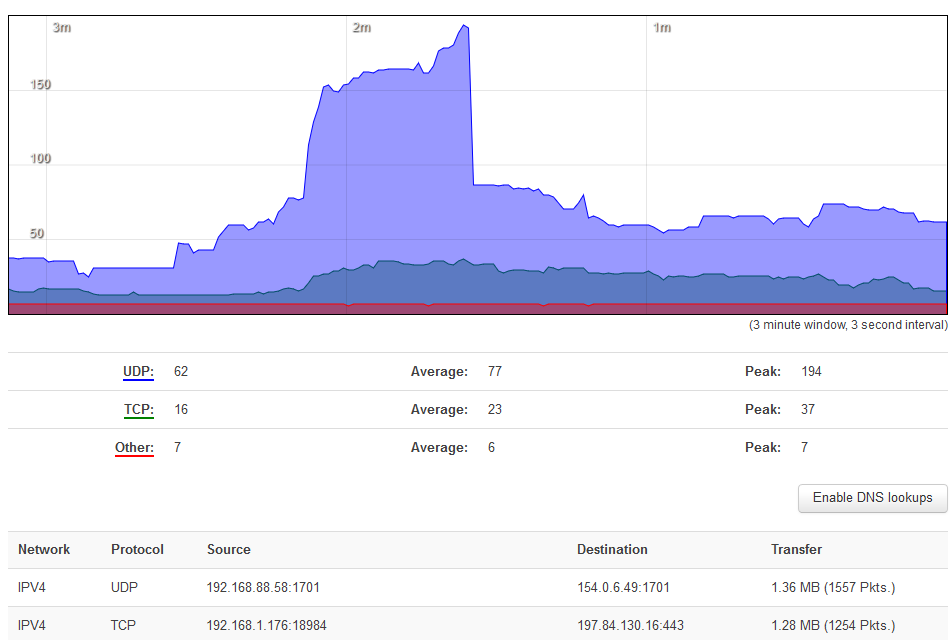
Task: Click the UDP average value 77
Action: (x=495, y=372)
